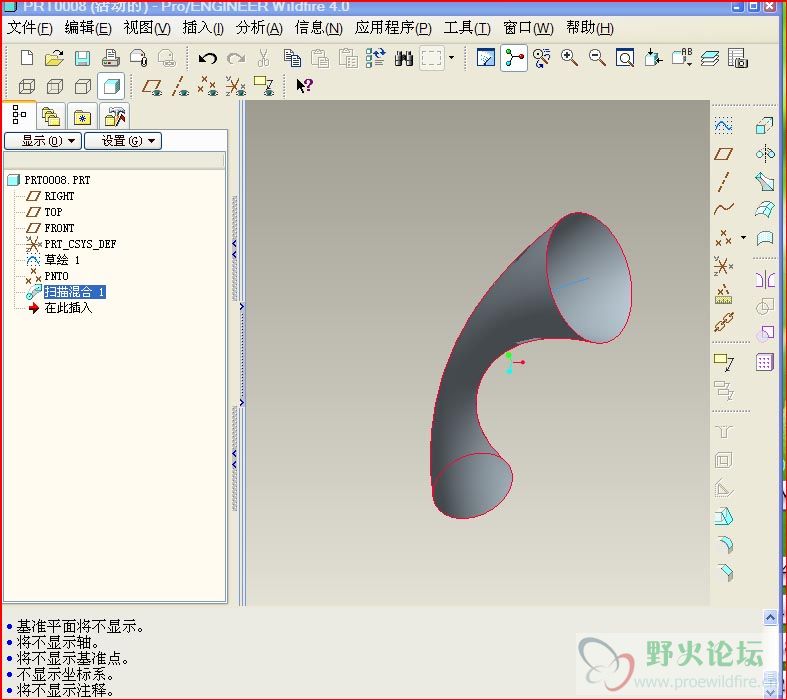Switch to no hidden line display mode

pos(83,86)
